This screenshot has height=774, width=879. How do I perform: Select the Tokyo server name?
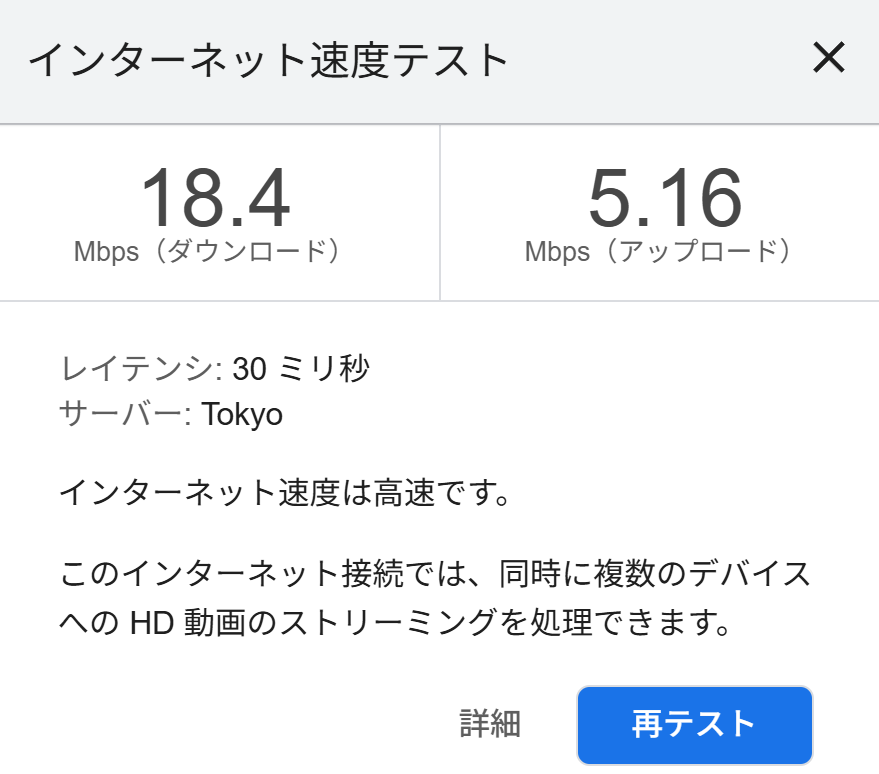click(242, 415)
